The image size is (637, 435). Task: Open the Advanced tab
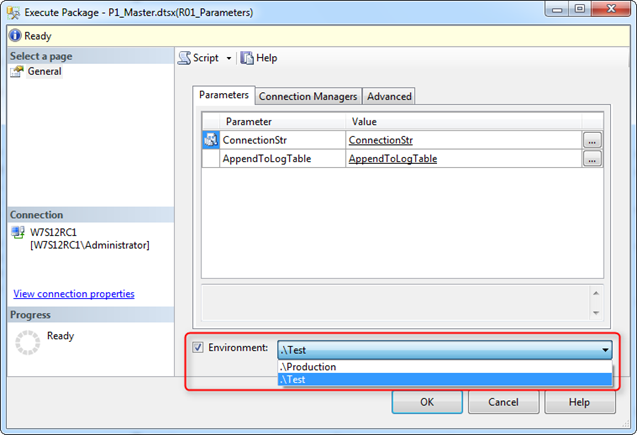[x=389, y=97]
